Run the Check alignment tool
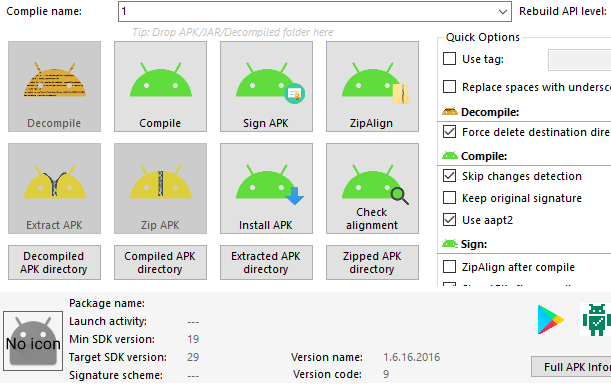The height and width of the screenshot is (388, 611). 372,189
